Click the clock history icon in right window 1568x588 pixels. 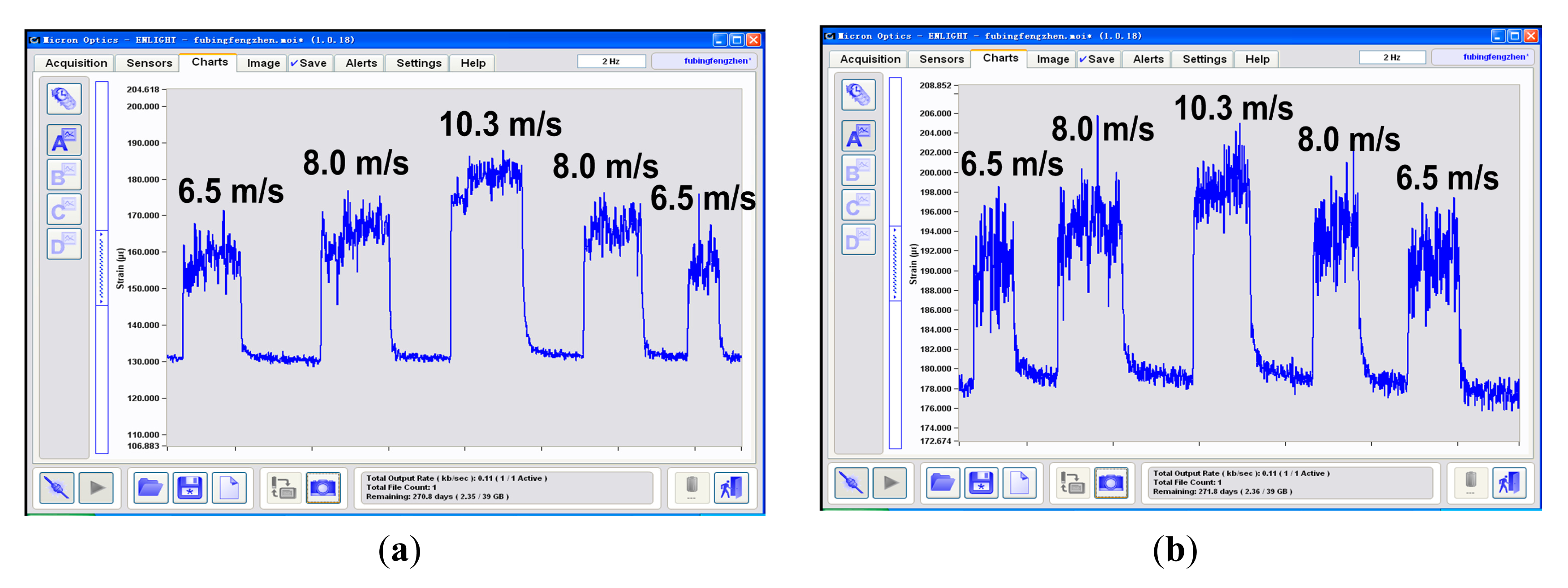[x=858, y=94]
